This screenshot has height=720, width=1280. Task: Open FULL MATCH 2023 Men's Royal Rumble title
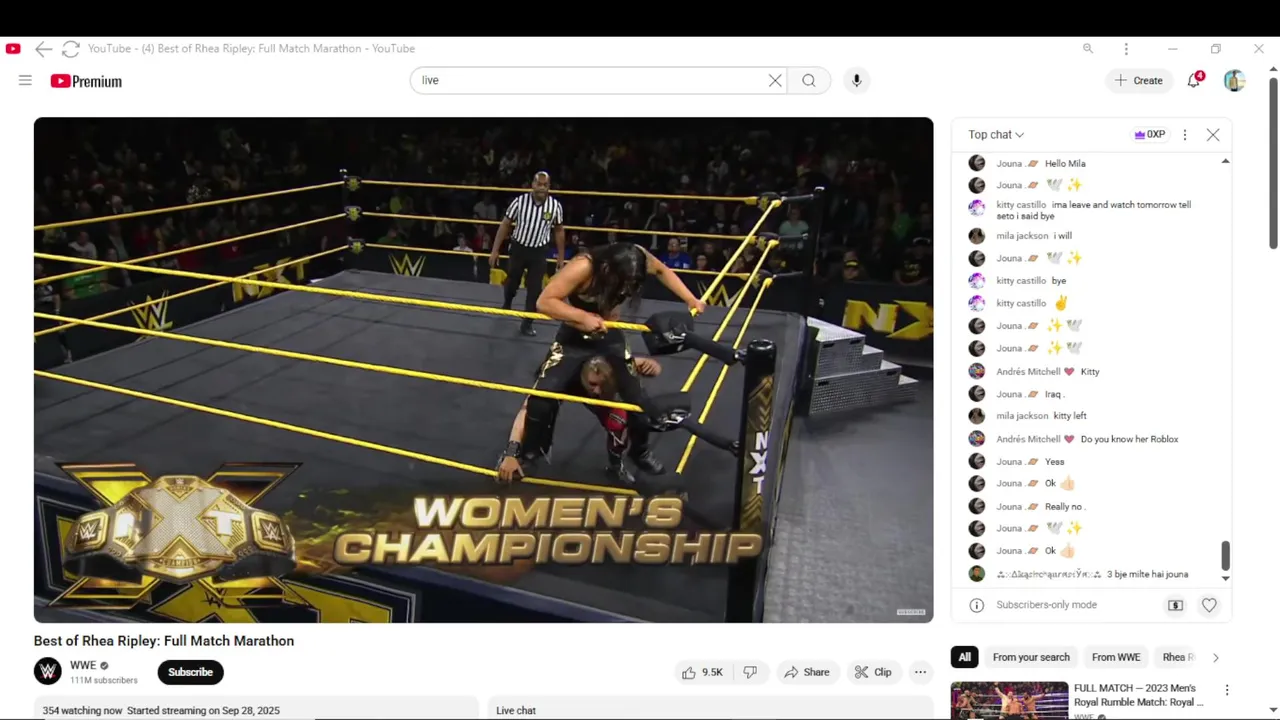(1138, 695)
